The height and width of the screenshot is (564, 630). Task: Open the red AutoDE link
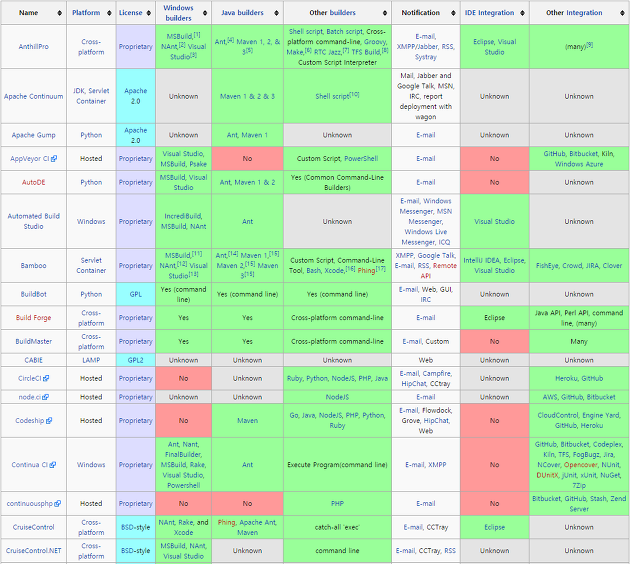point(33,182)
